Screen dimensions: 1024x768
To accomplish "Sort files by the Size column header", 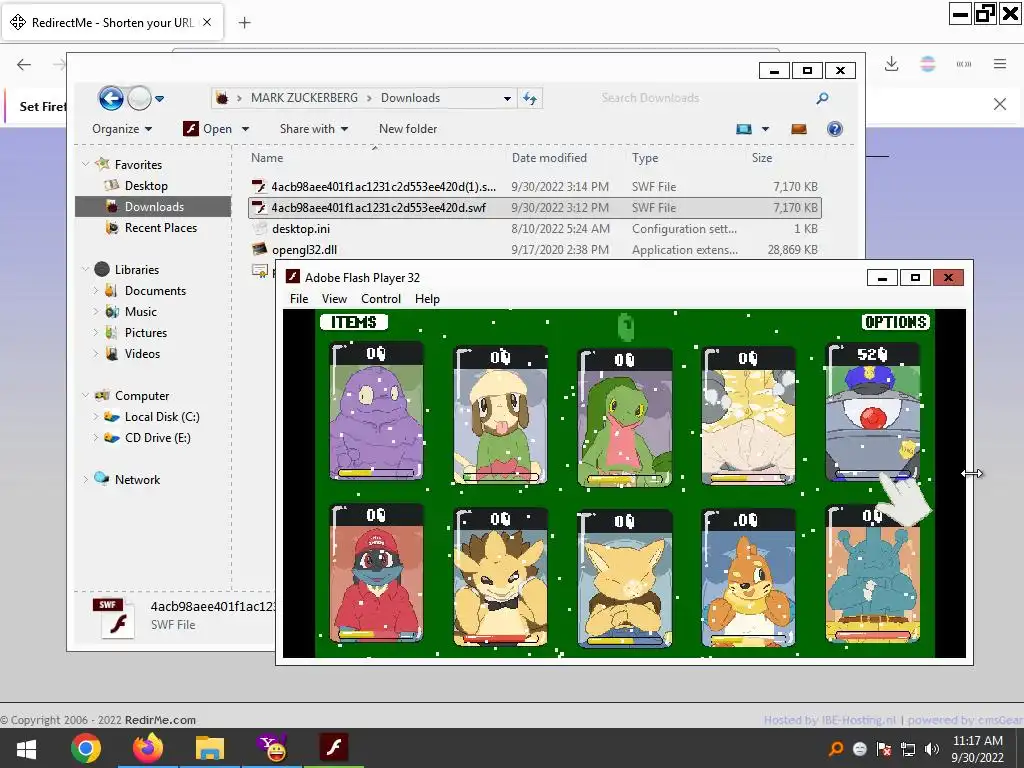I will coord(761,157).
